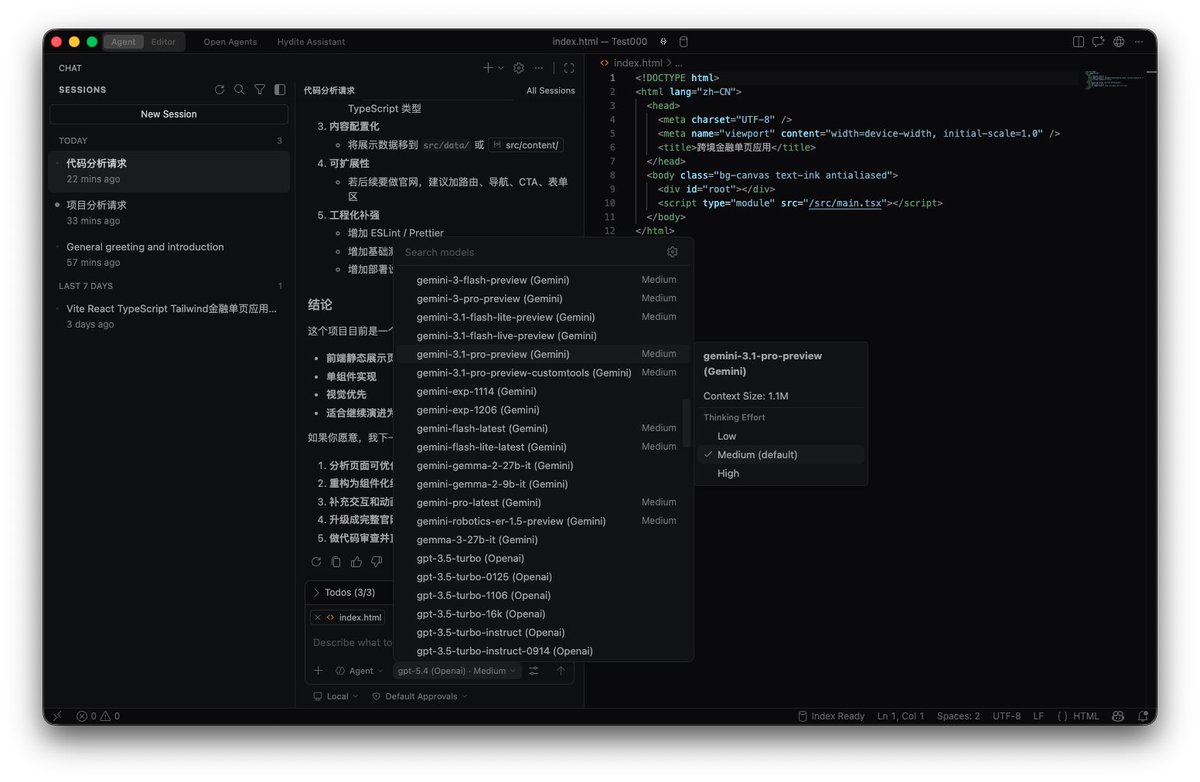Click the model list scrollbar thumb
This screenshot has width=1200, height=782.
[x=686, y=423]
